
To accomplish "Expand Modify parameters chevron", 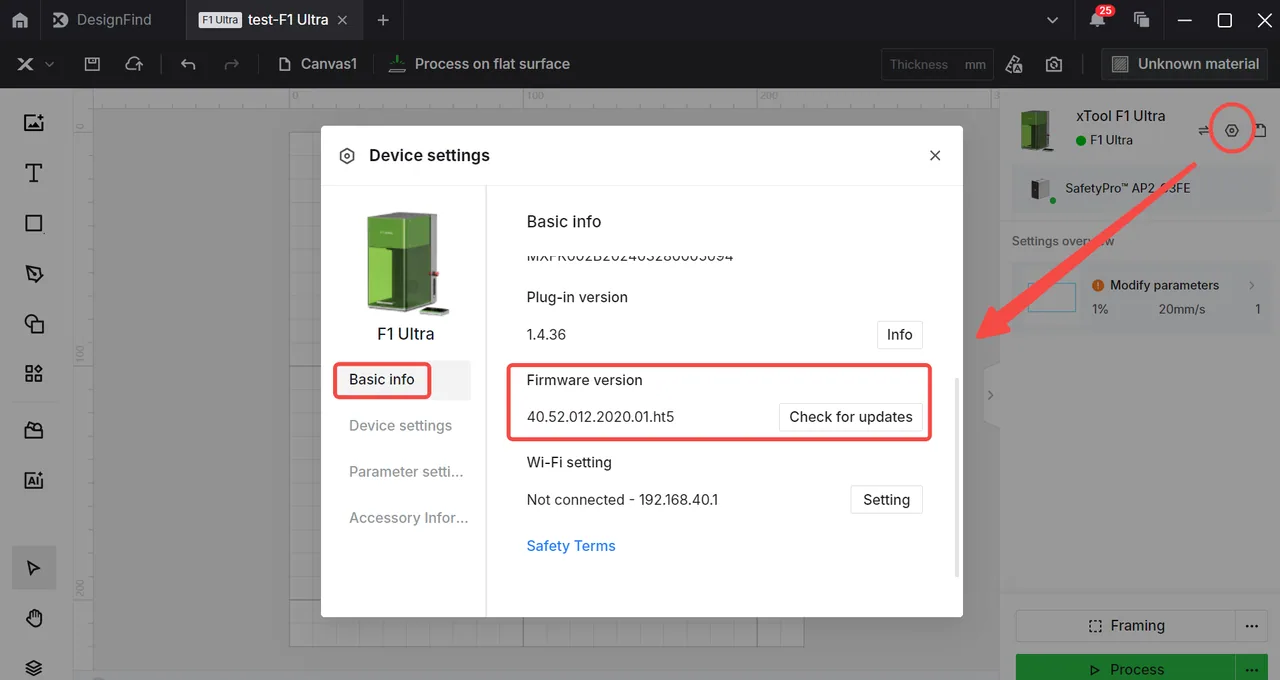I will tap(1251, 285).
